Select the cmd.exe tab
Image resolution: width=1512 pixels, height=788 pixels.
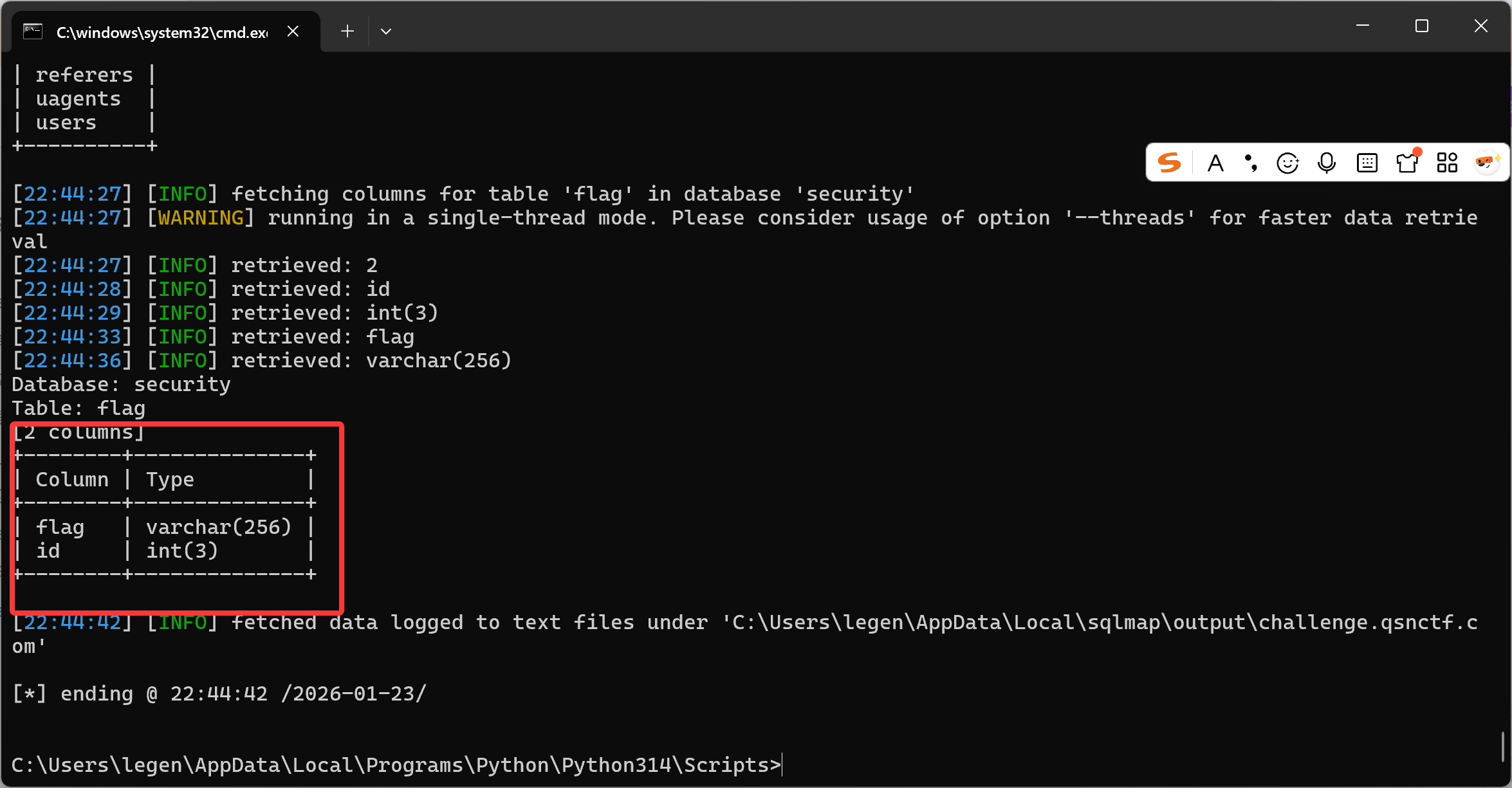click(162, 32)
